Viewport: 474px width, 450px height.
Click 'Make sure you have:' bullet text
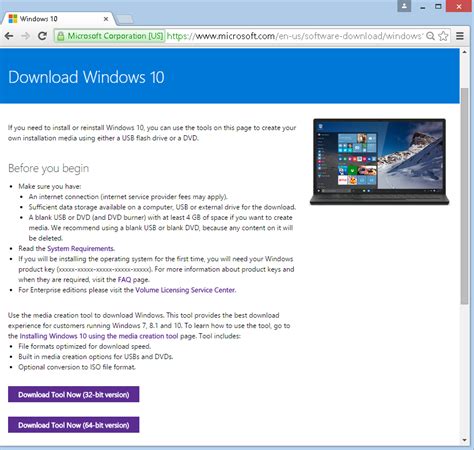[x=50, y=186]
